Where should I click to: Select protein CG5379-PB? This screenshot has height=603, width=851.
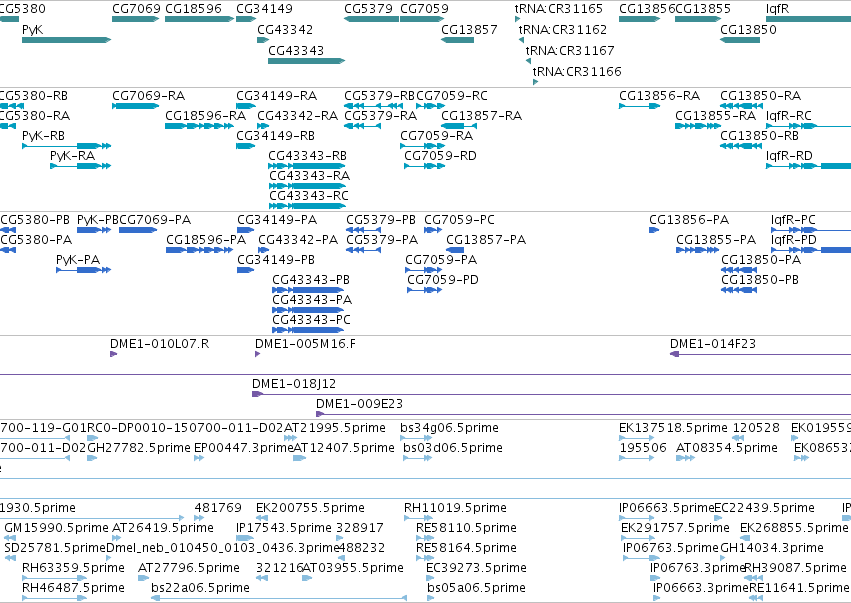[x=363, y=230]
